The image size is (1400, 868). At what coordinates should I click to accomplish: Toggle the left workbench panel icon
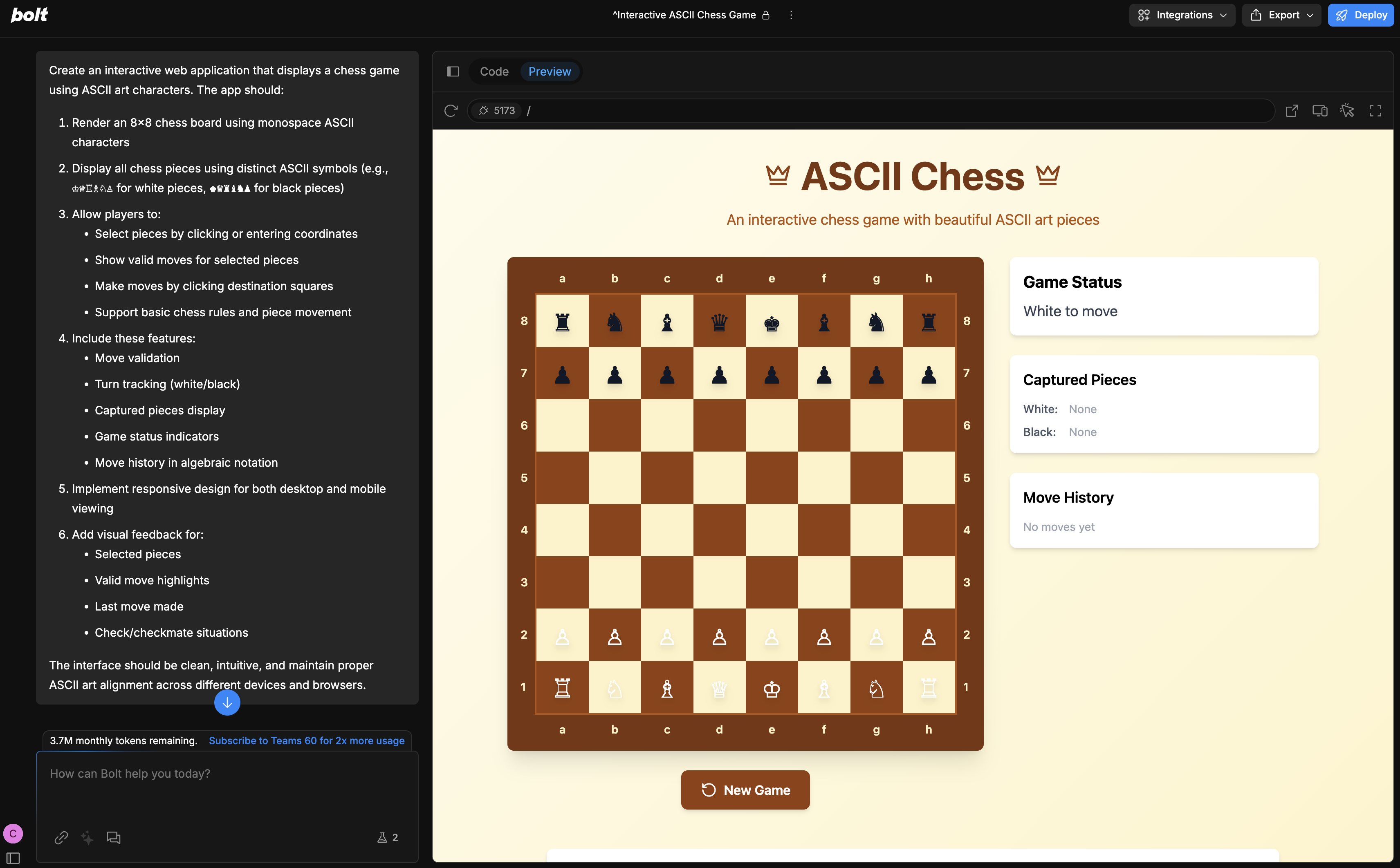point(453,71)
